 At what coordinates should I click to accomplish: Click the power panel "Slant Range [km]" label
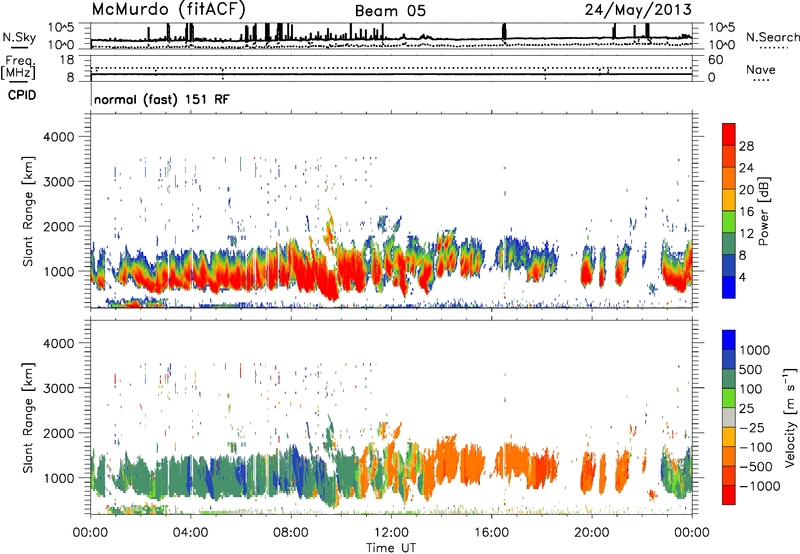[x=28, y=211]
